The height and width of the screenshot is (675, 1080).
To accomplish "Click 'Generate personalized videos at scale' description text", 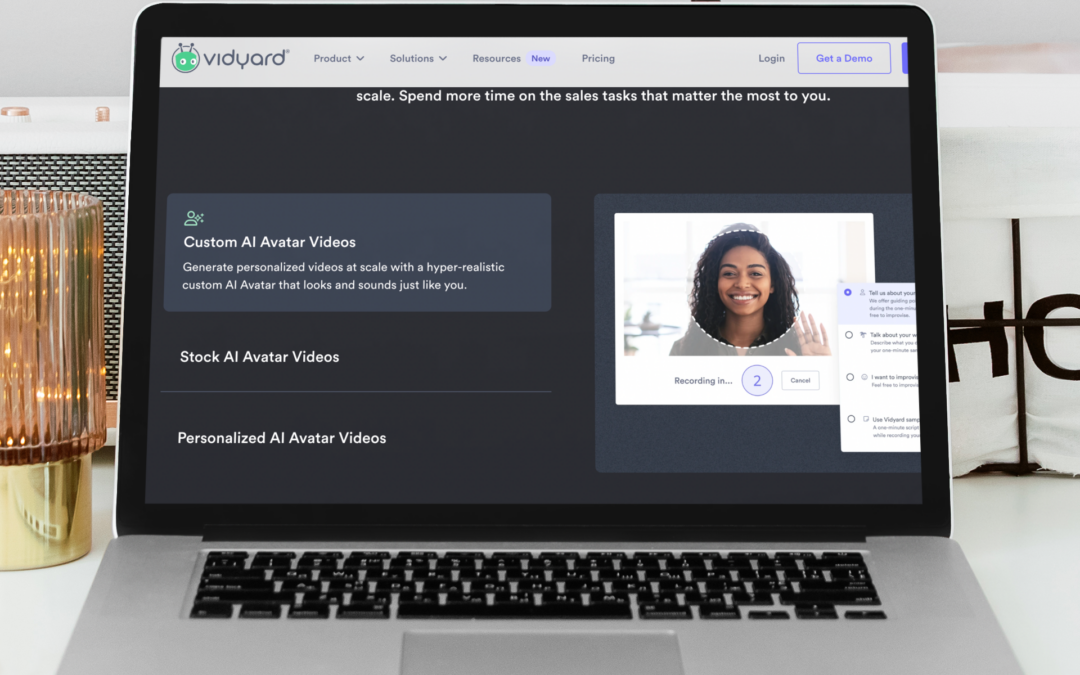I will [343, 276].
